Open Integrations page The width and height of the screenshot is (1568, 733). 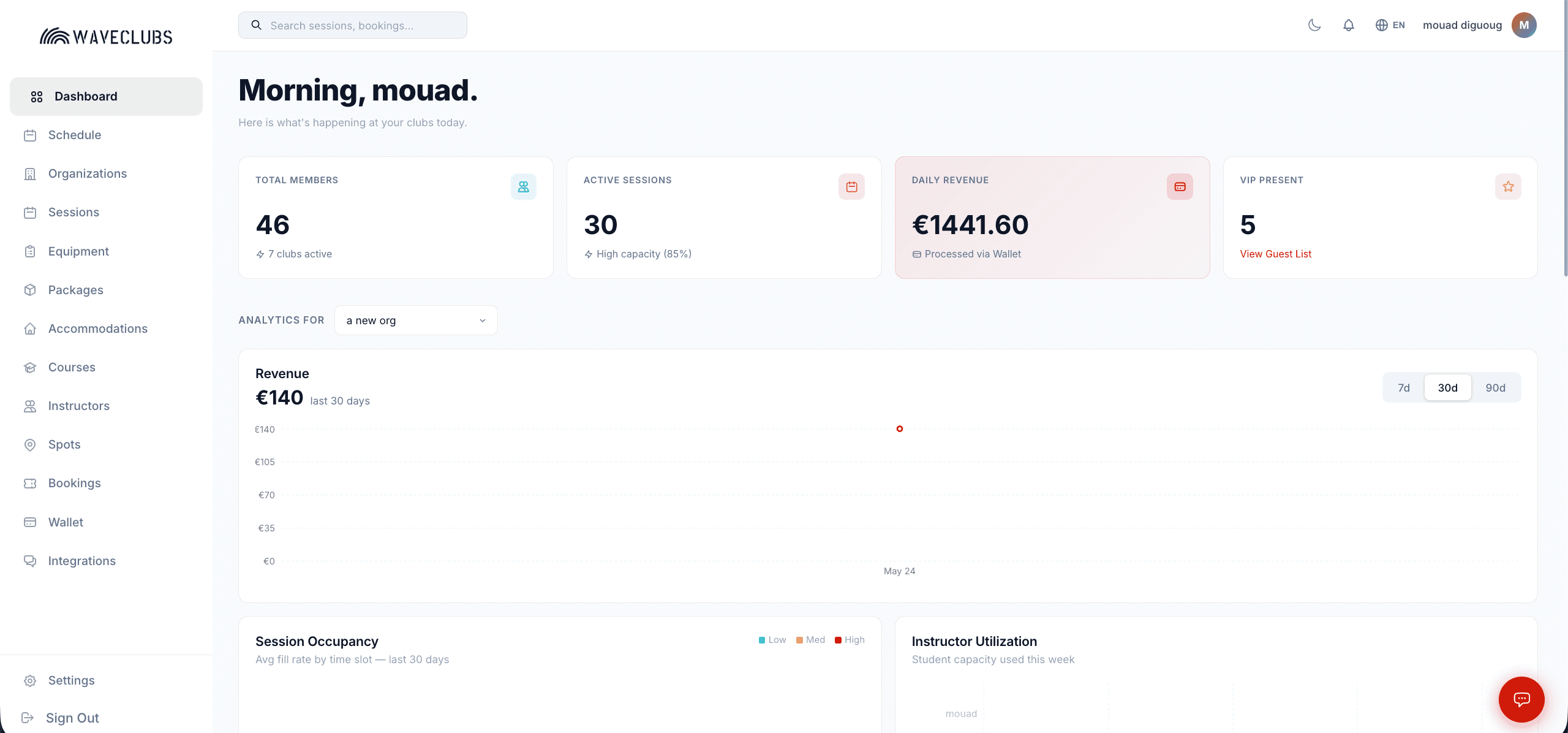(x=106, y=561)
